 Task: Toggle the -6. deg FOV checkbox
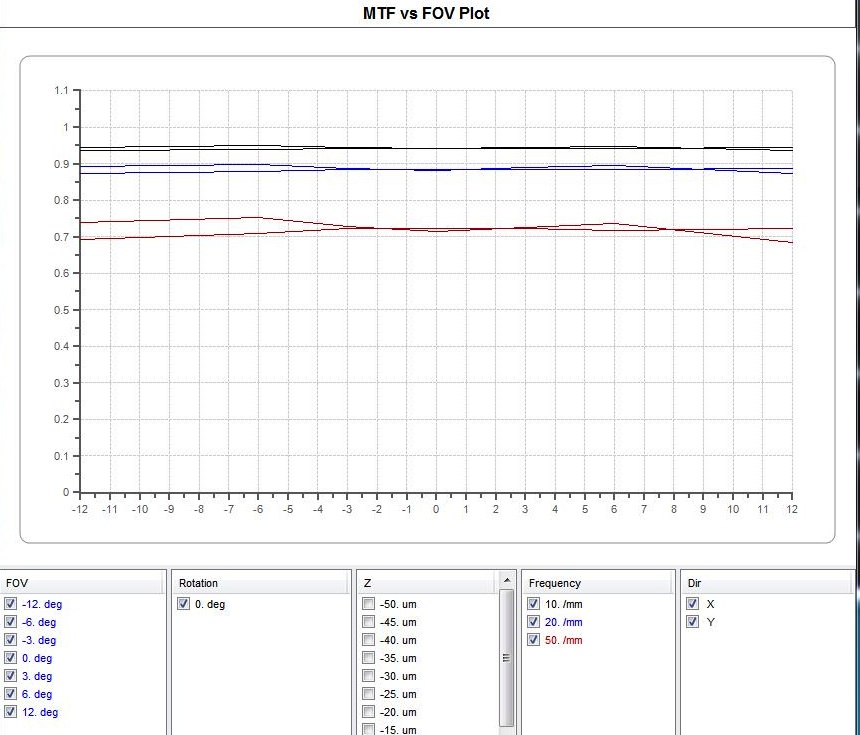coord(11,622)
